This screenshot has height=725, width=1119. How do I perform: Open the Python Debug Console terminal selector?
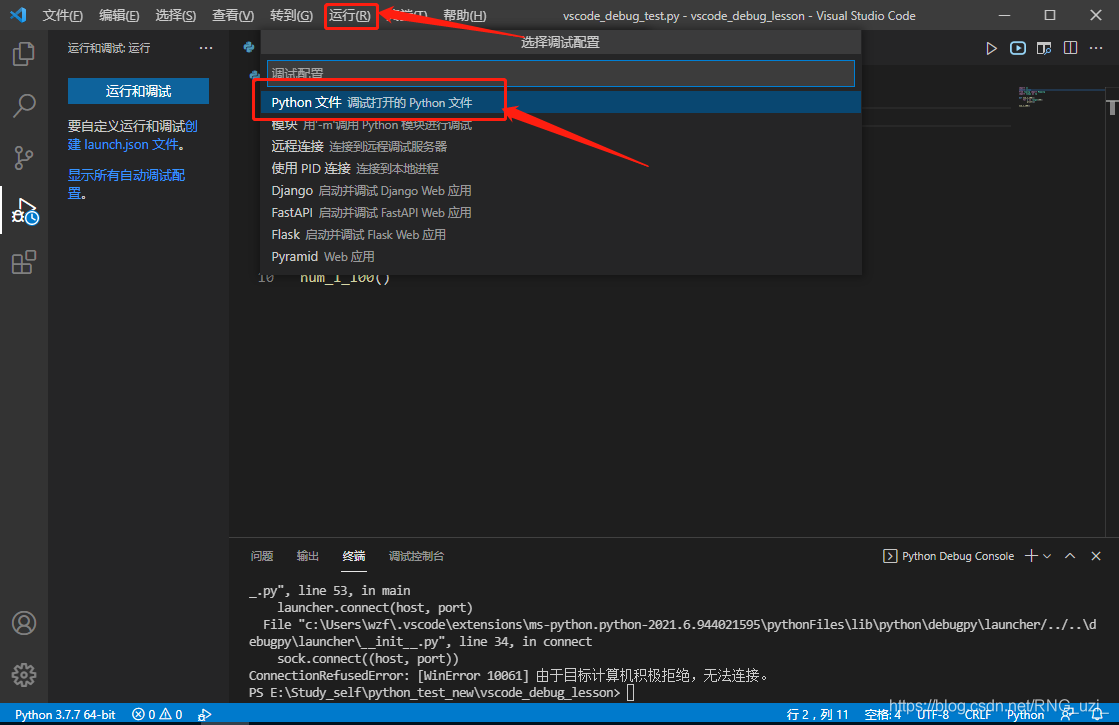(948, 556)
